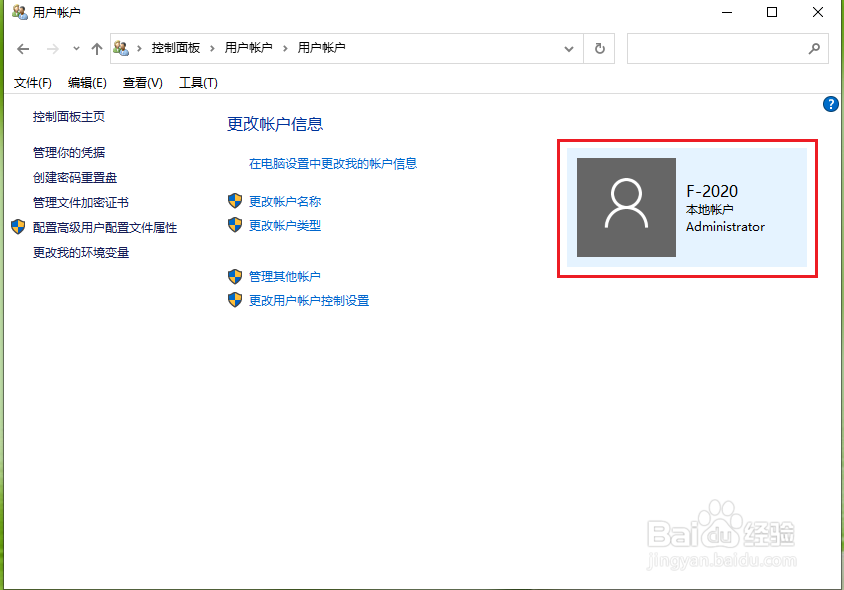
Task: Expand chevron after first 用户帐户 breadcrumb
Action: [x=285, y=48]
